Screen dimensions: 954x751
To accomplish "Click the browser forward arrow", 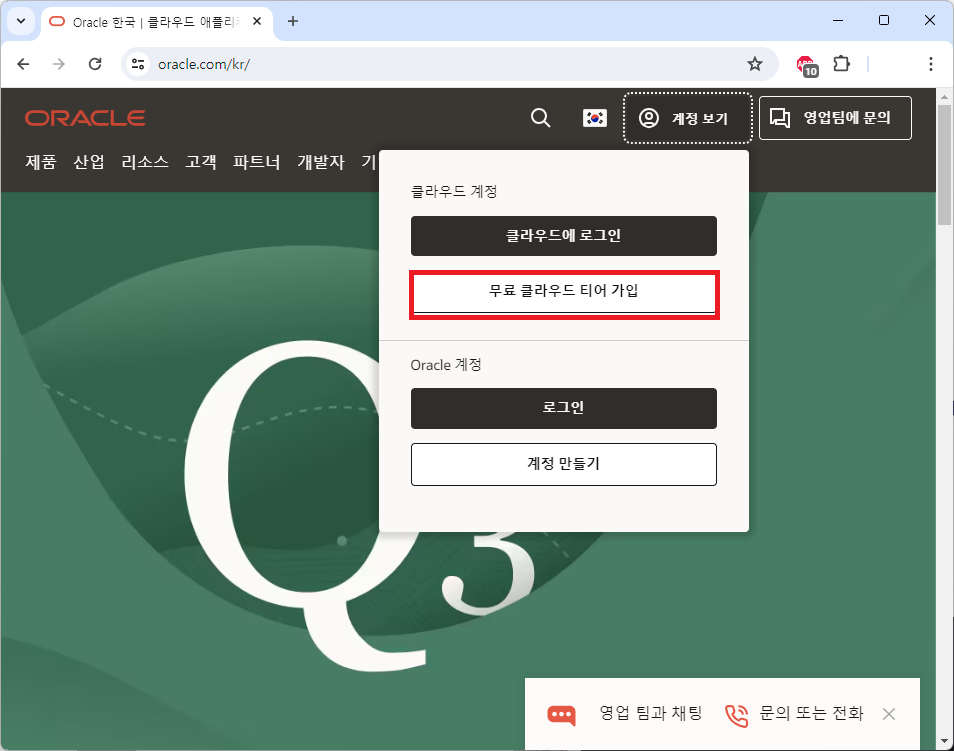I will (x=58, y=64).
